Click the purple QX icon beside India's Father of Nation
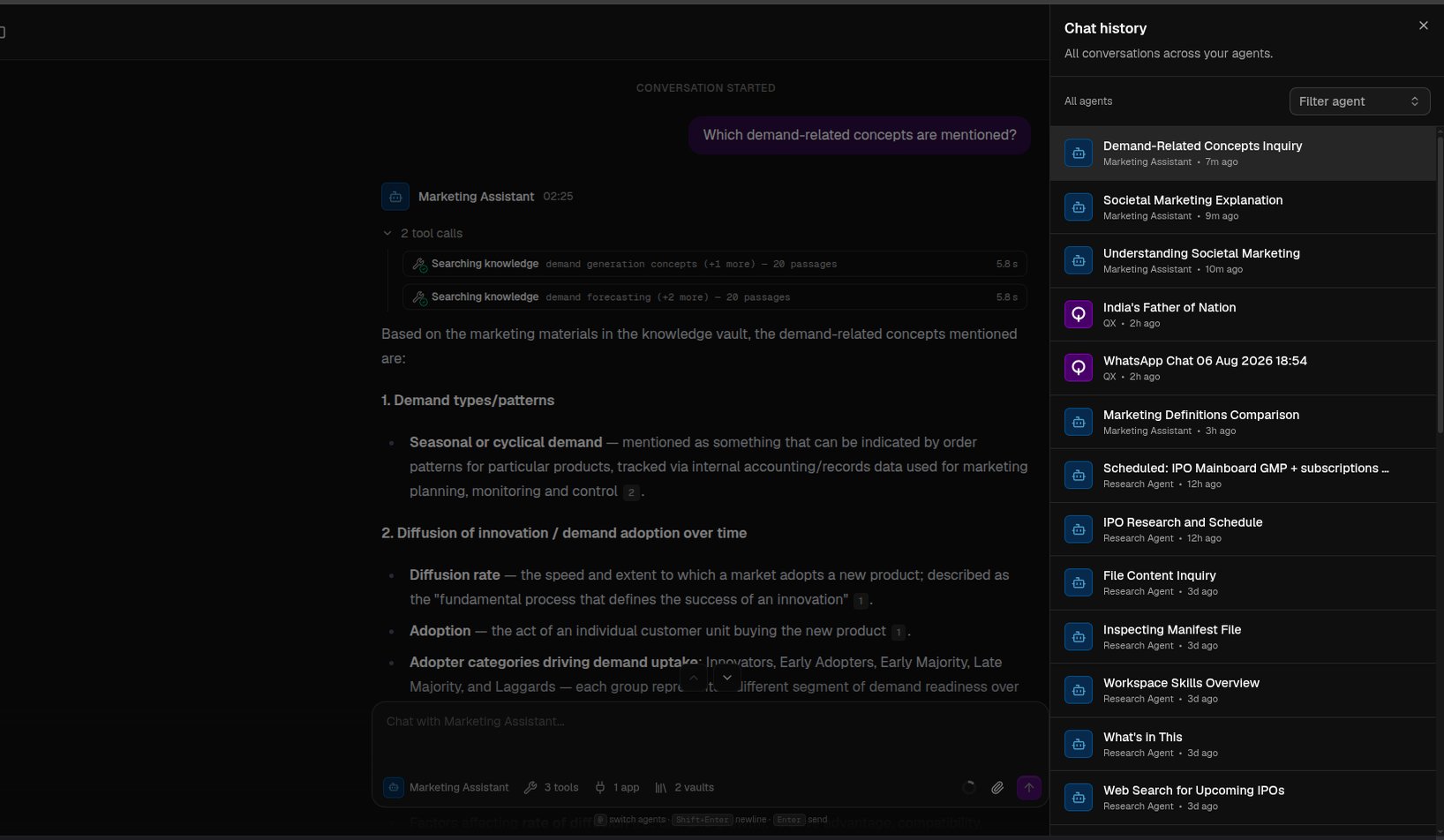1444x840 pixels. click(1079, 314)
